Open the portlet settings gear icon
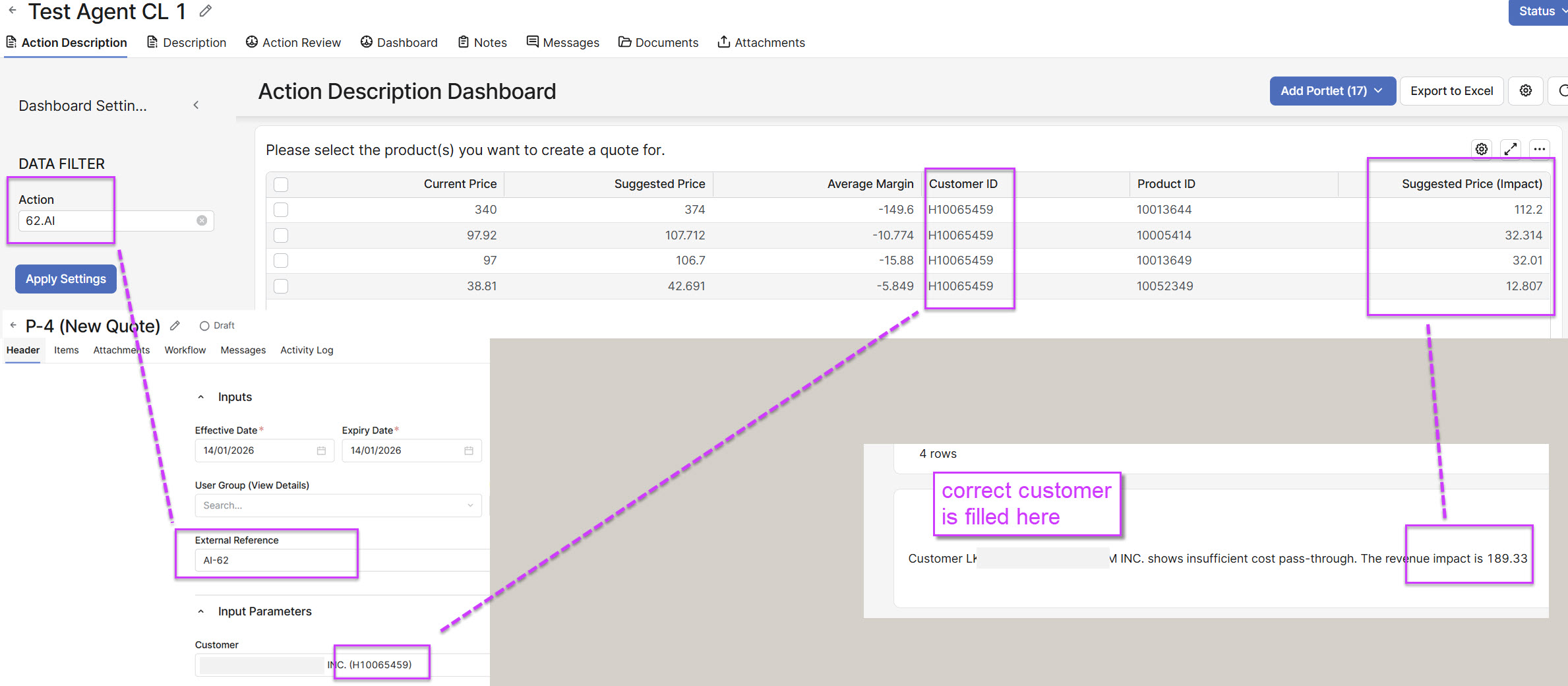Screen dimensions: 1568x686 [x=1481, y=149]
